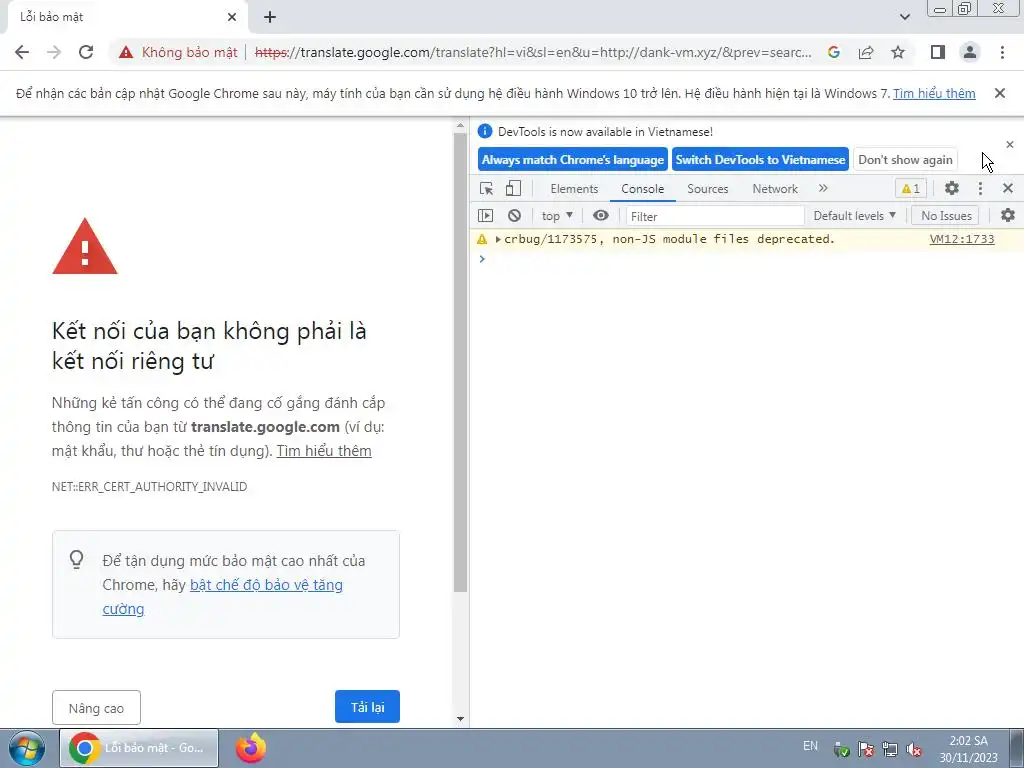The height and width of the screenshot is (768, 1024).
Task: Open the tab search chevron
Action: [904, 17]
